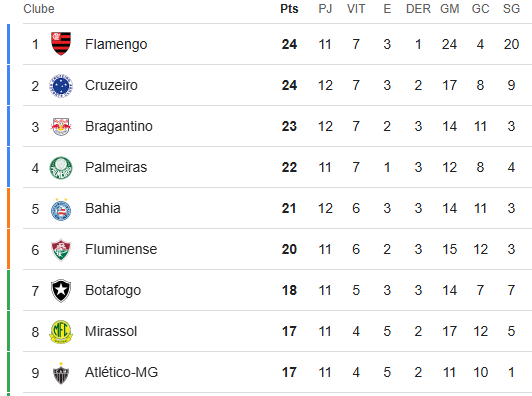
Task: Click Fluminense's 20 points value
Action: tap(289, 249)
